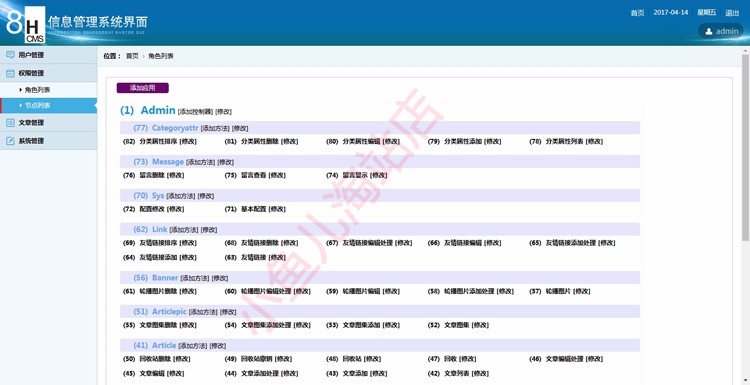Click 修改 for 轮播图片删除 (61)
This screenshot has height=385, width=750.
tap(188, 291)
